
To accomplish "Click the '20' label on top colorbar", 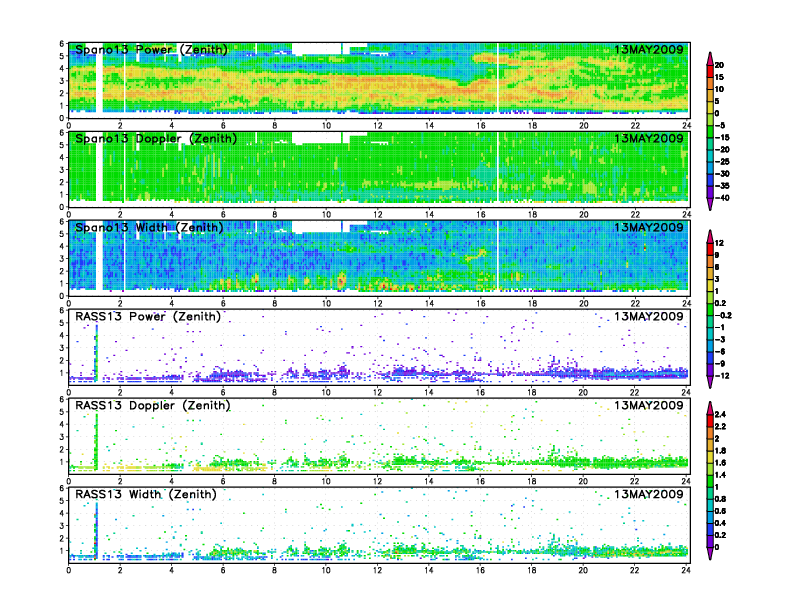I will coord(719,65).
